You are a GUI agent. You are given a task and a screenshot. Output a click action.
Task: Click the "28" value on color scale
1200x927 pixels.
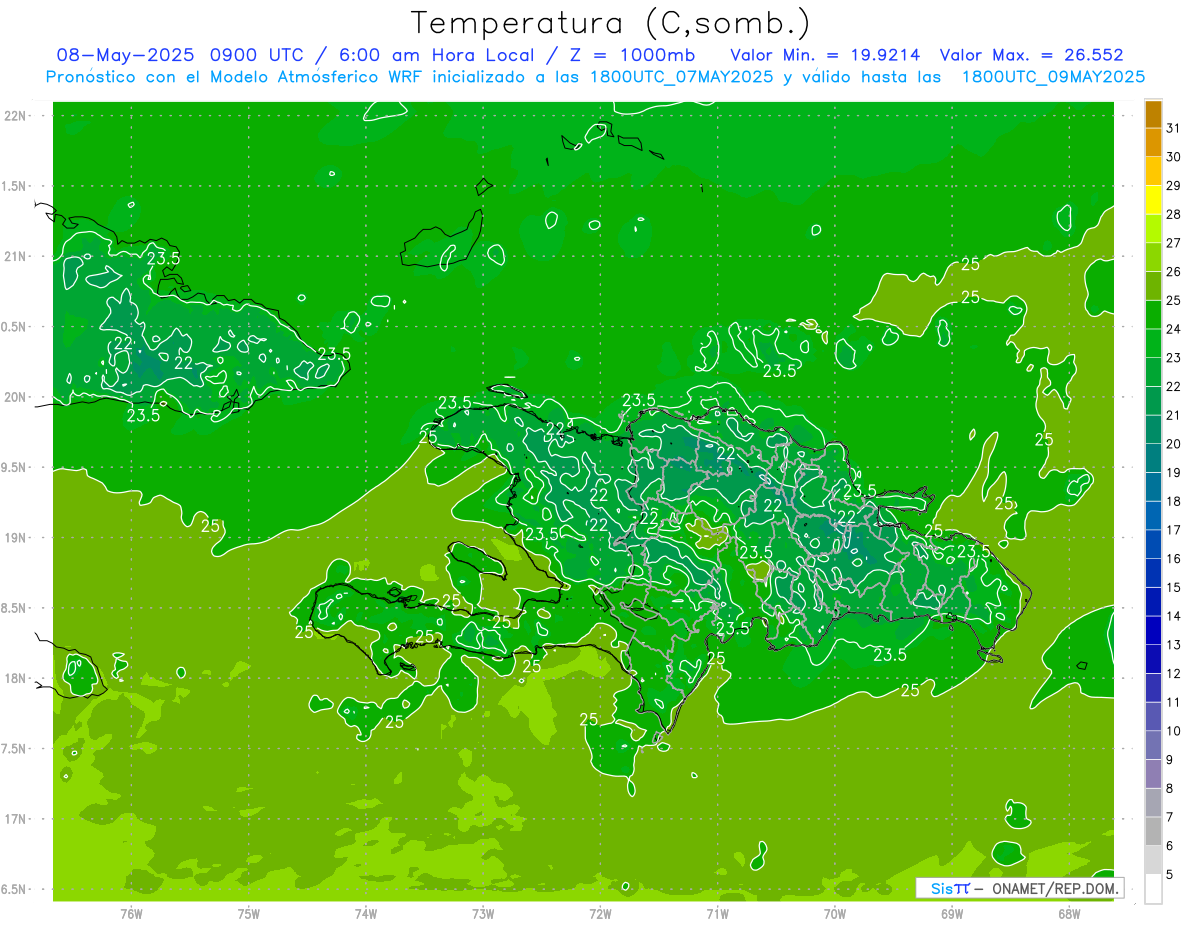pos(1174,214)
